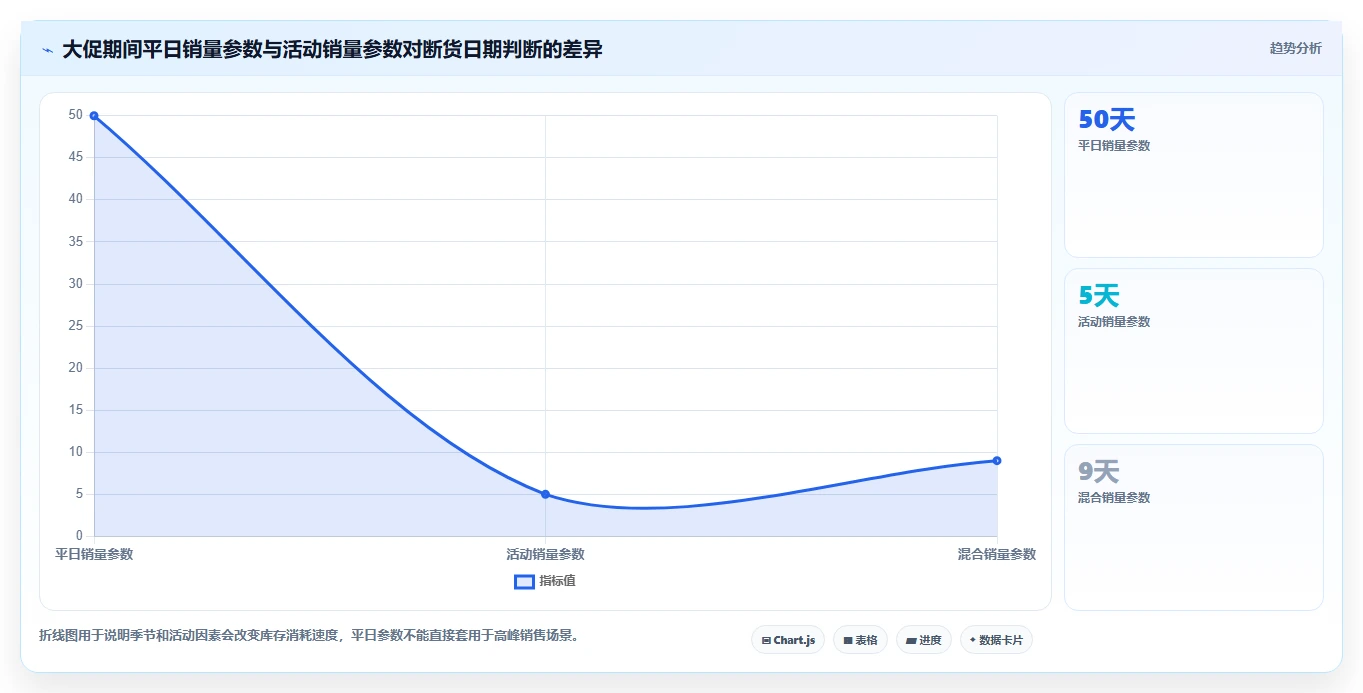
Task: Click the 表格 tag
Action: pos(860,640)
